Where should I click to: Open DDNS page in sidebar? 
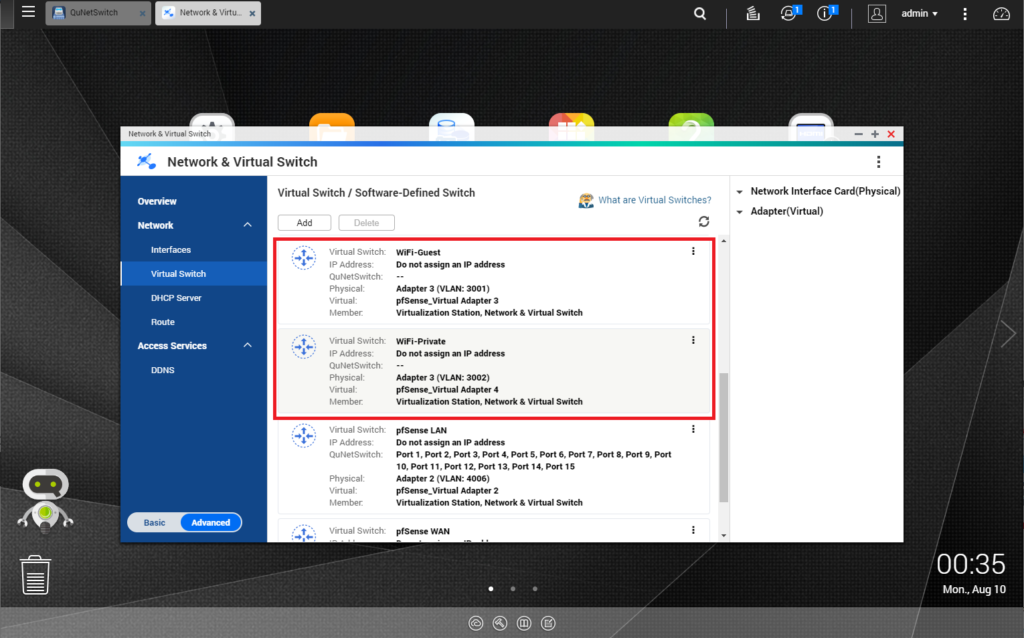[x=163, y=370]
